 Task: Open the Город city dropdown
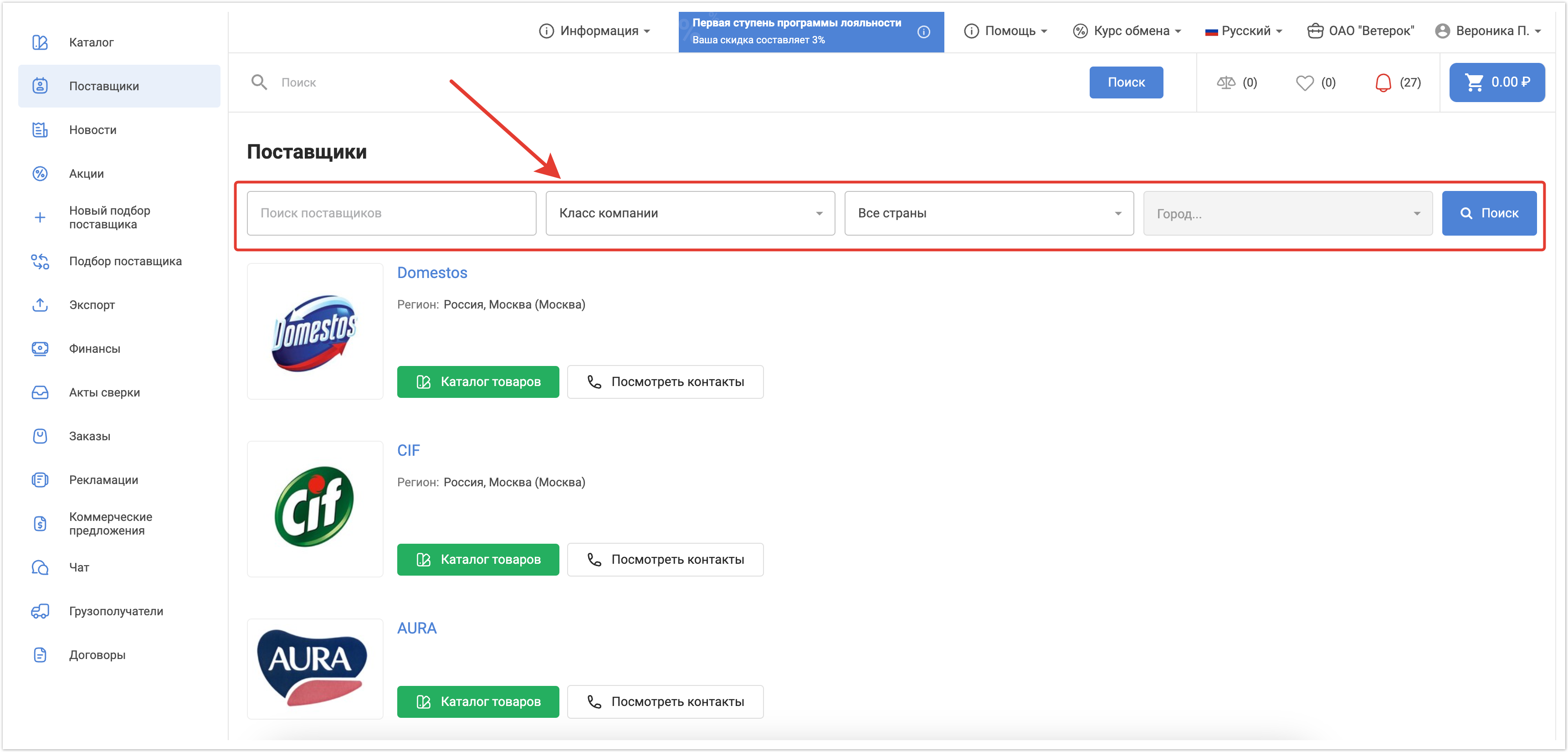point(1287,213)
